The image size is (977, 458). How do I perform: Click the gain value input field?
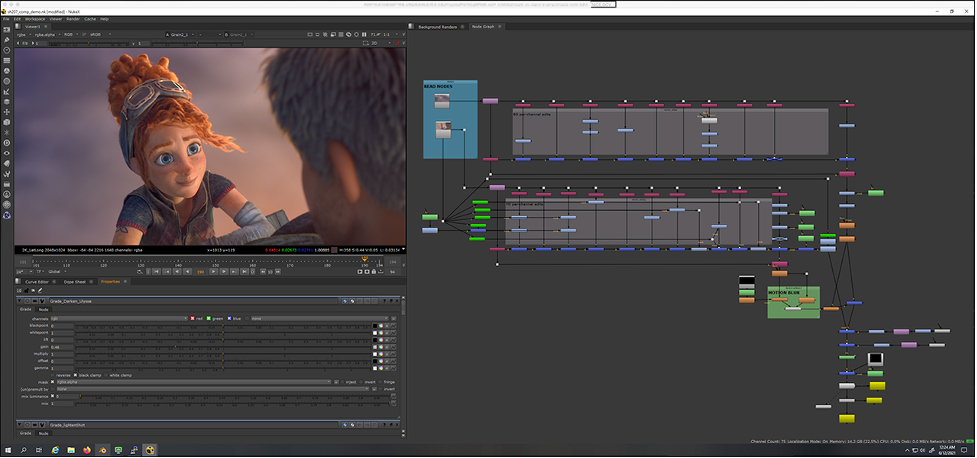(61, 347)
